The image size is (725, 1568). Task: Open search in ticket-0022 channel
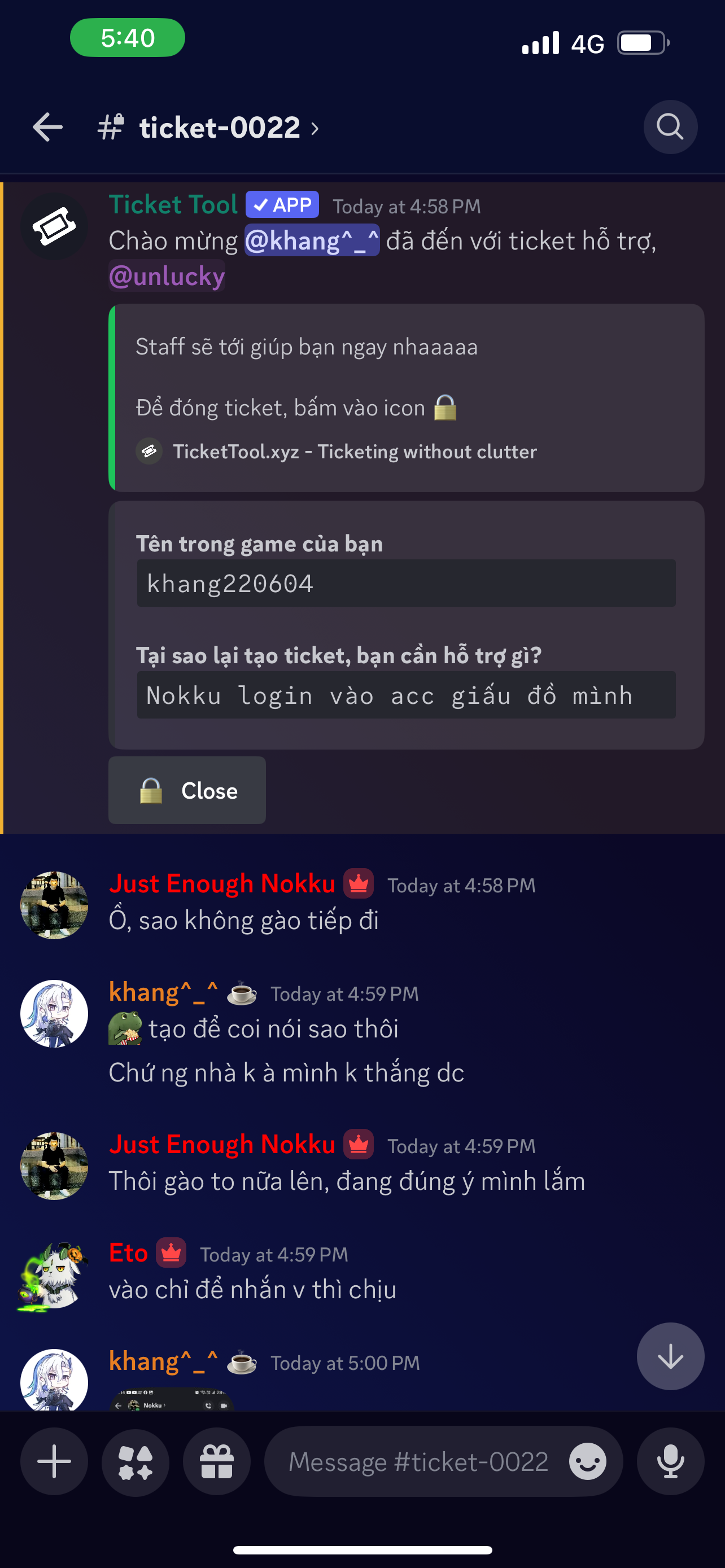(670, 127)
